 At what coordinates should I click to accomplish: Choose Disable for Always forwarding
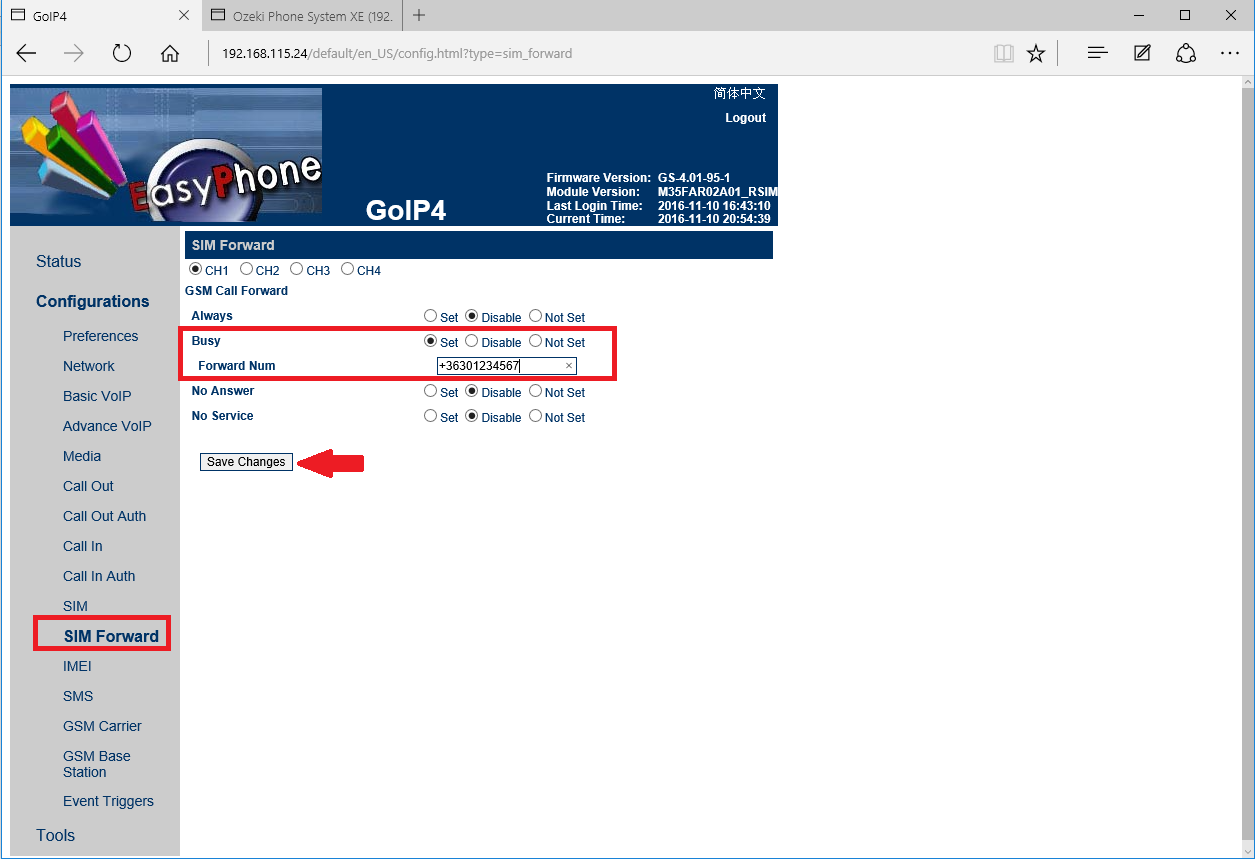(472, 316)
